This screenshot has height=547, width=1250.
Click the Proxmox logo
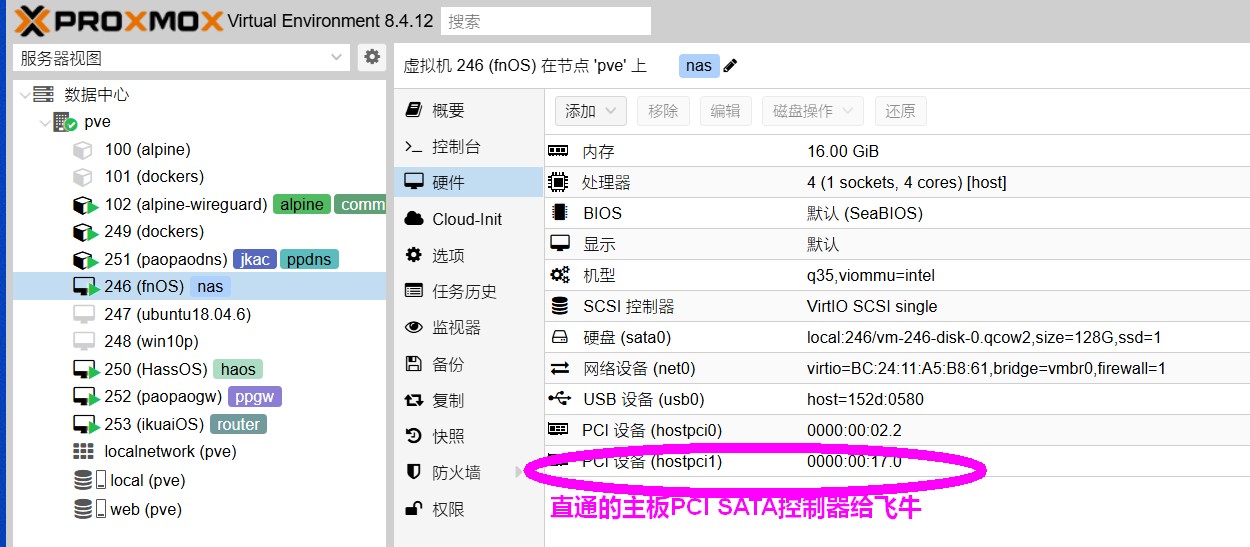coord(118,20)
